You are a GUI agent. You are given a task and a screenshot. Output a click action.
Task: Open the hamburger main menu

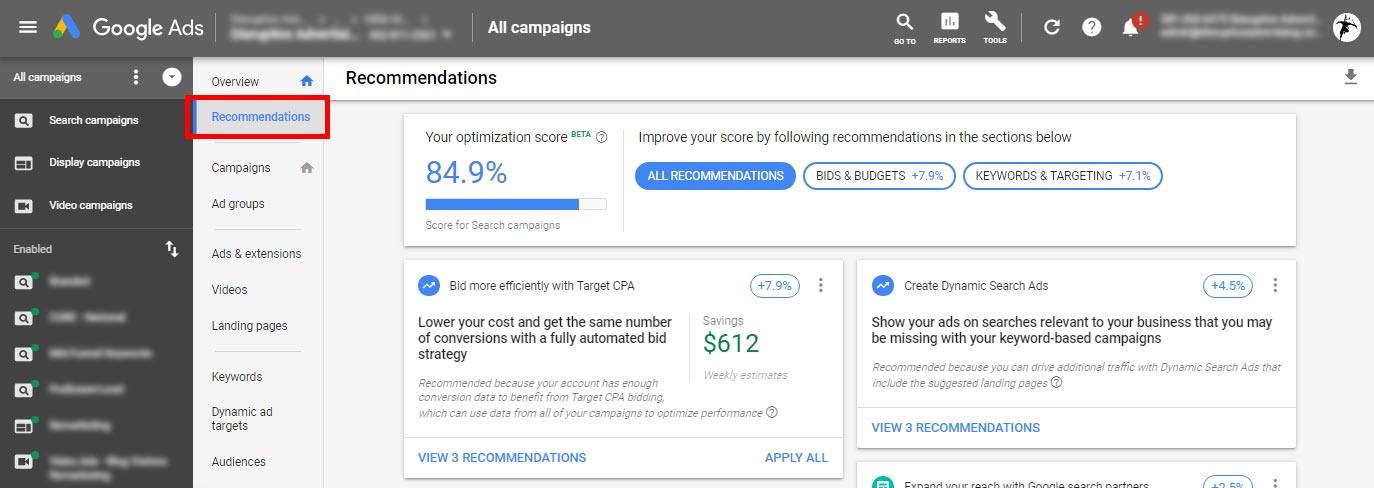point(28,27)
